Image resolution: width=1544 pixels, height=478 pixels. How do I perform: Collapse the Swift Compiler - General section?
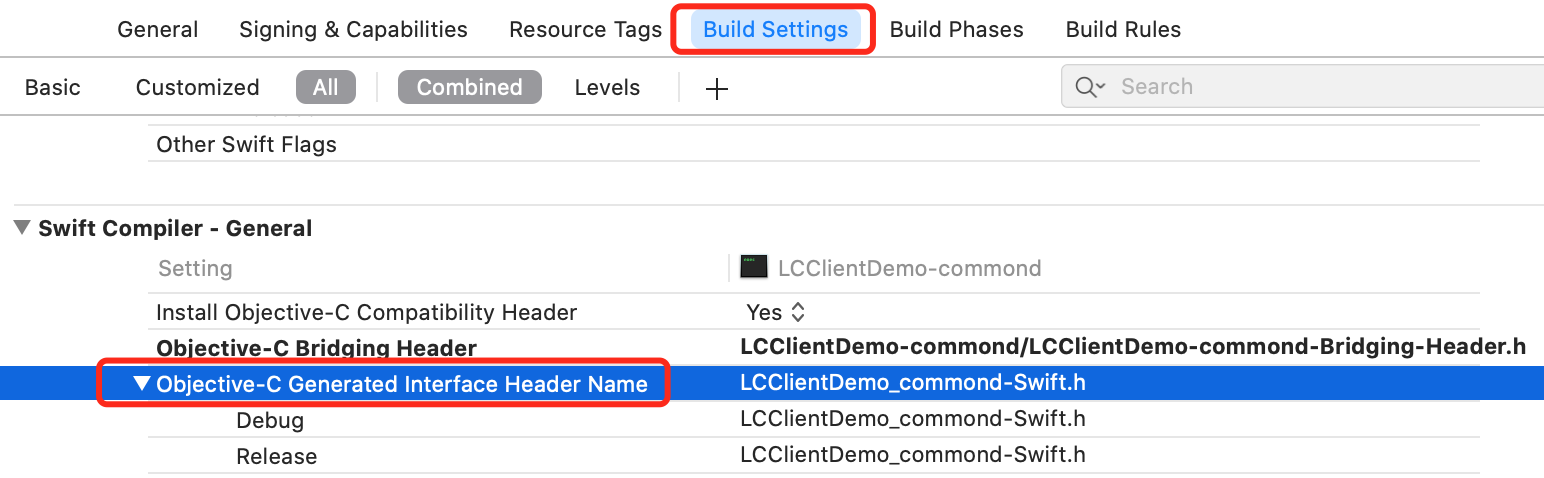tap(22, 228)
